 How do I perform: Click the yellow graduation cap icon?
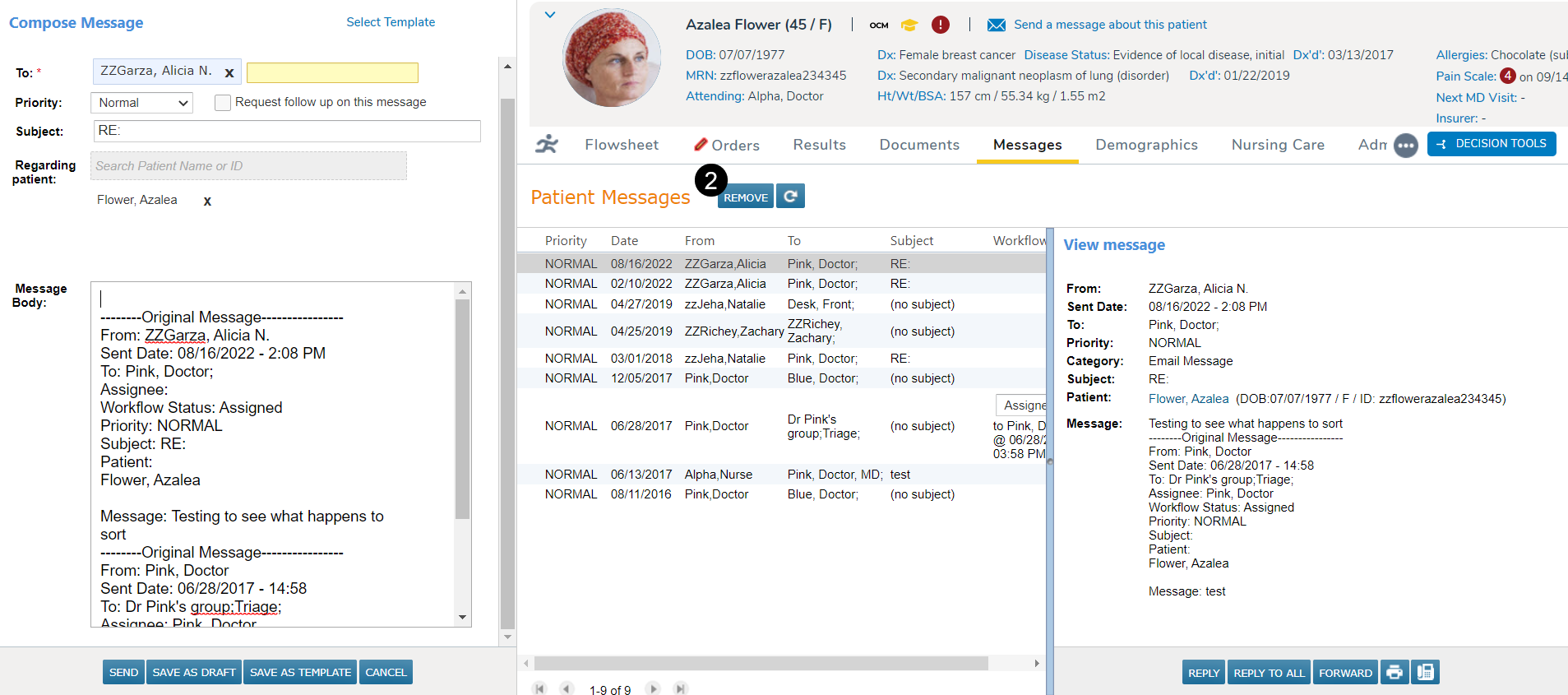click(909, 25)
